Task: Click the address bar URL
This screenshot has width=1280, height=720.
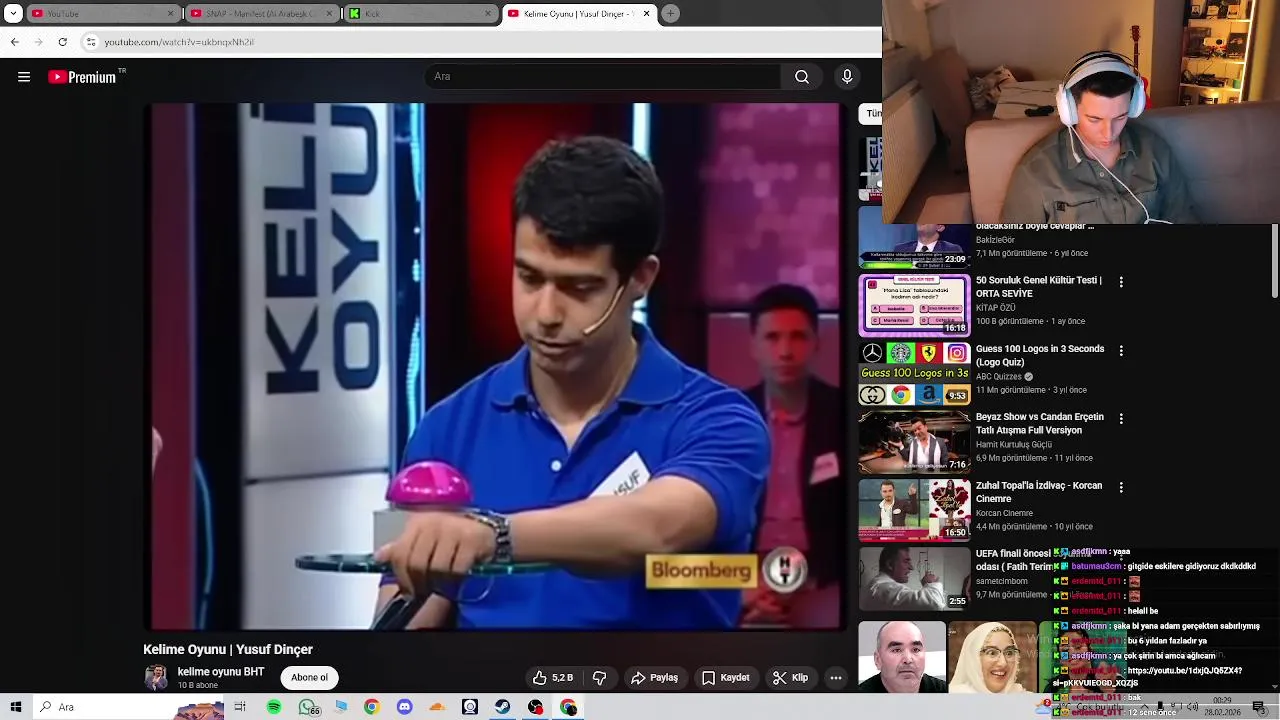Action: 179,42
